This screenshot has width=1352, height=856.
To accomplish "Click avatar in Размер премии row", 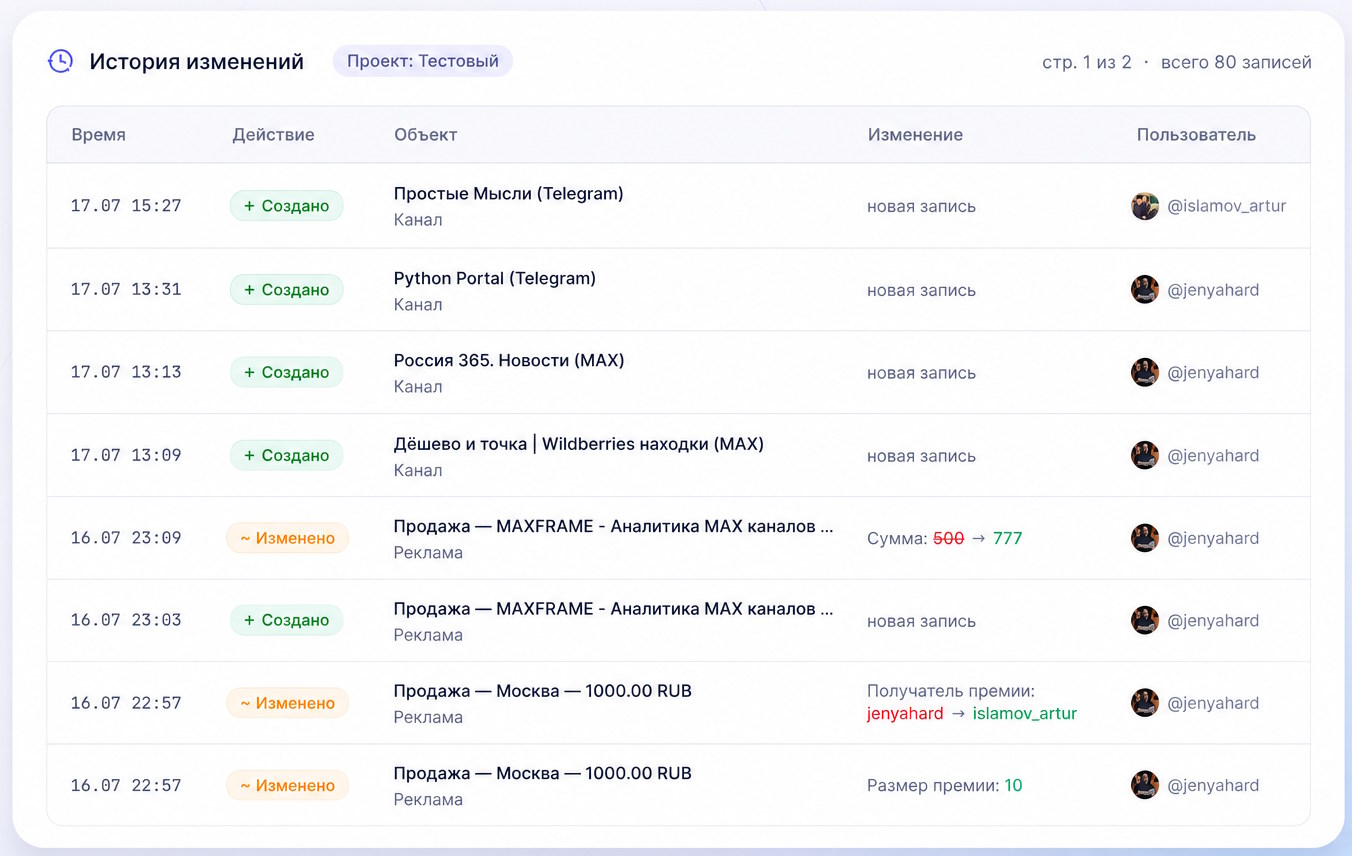I will (x=1145, y=785).
